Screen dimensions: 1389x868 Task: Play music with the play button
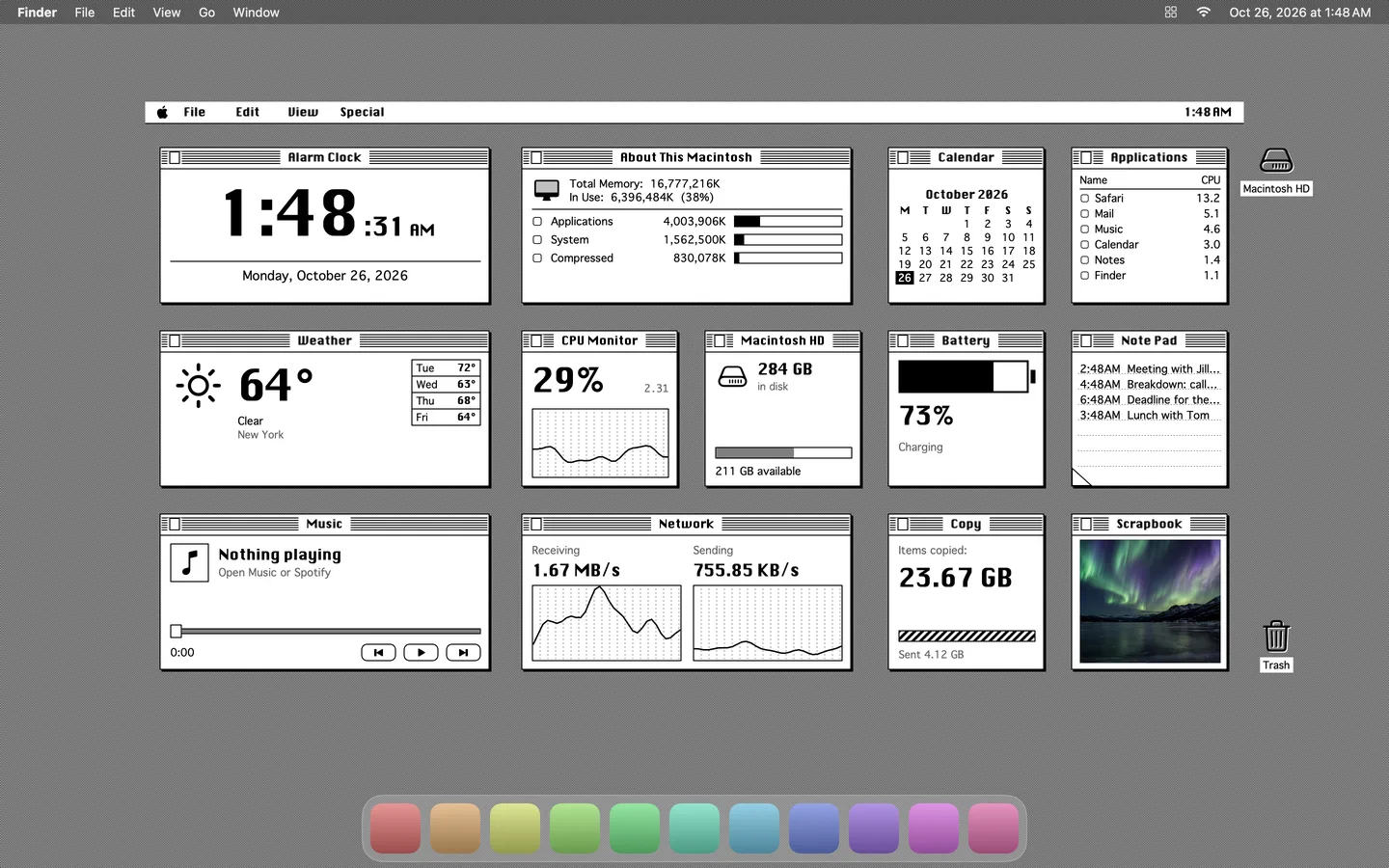point(421,653)
